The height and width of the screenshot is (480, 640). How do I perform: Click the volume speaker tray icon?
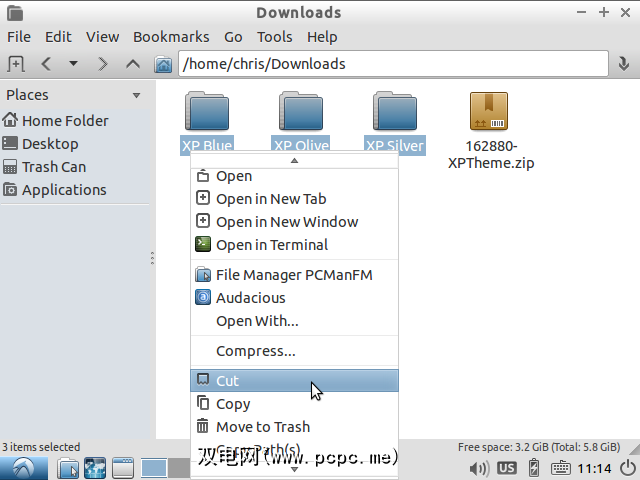pyautogui.click(x=479, y=468)
